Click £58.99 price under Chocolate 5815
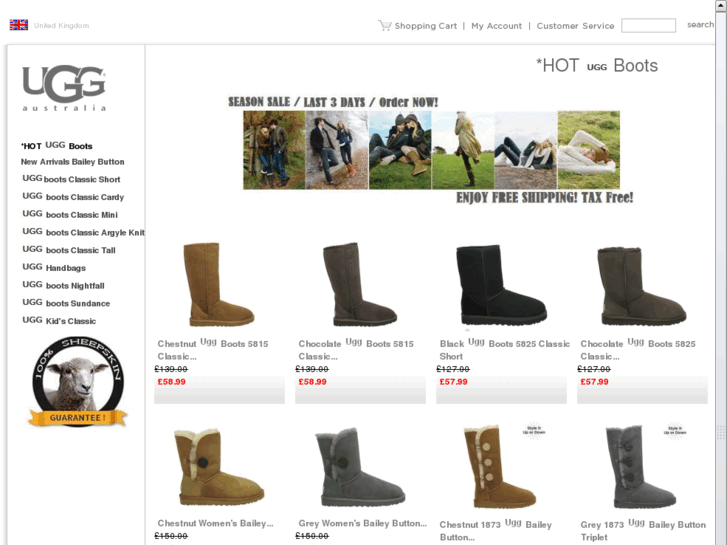Image resolution: width=727 pixels, height=545 pixels. tap(312, 382)
